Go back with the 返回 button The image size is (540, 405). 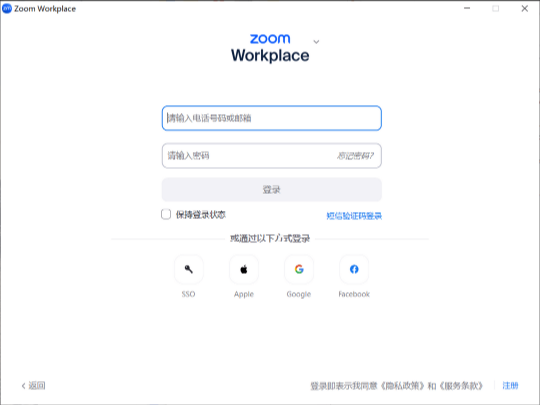pyautogui.click(x=33, y=385)
